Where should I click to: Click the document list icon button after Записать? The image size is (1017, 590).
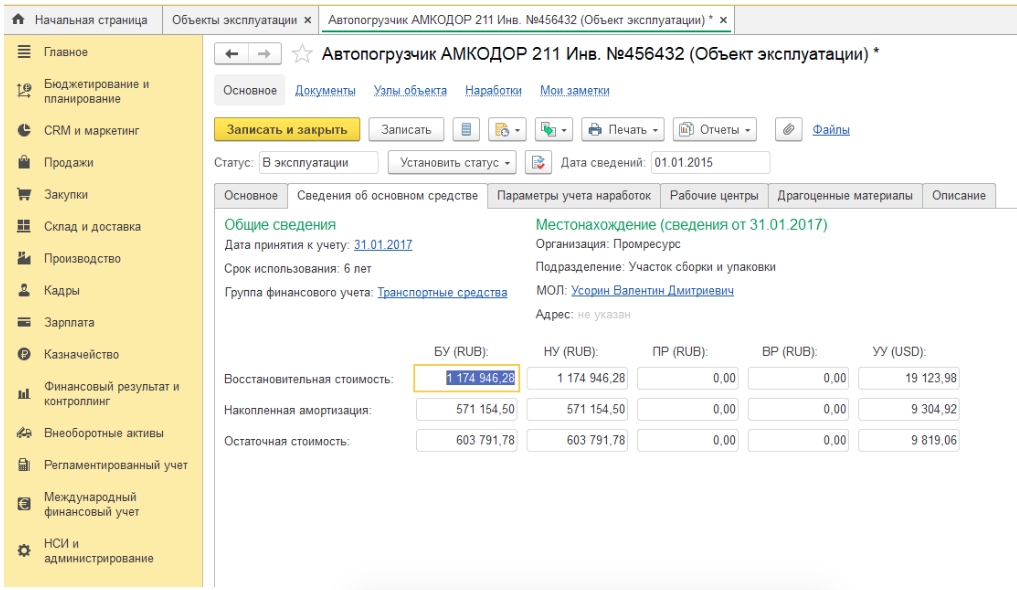[x=466, y=130]
